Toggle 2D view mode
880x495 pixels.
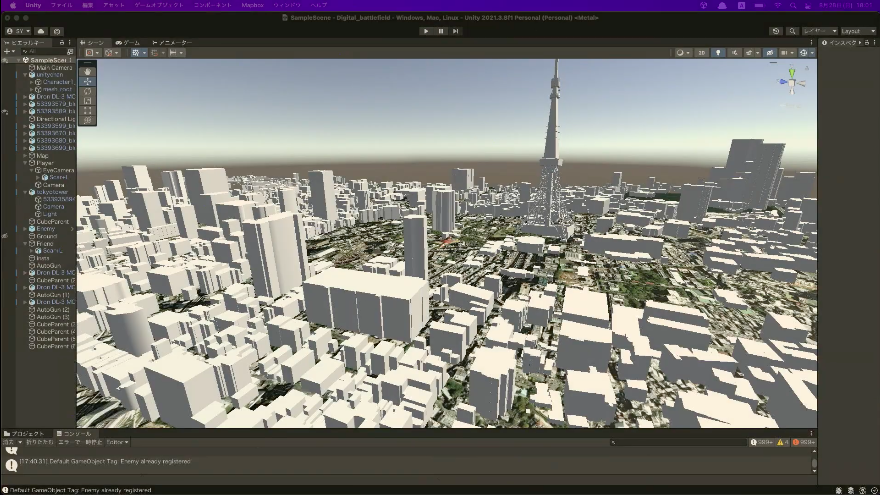(701, 53)
